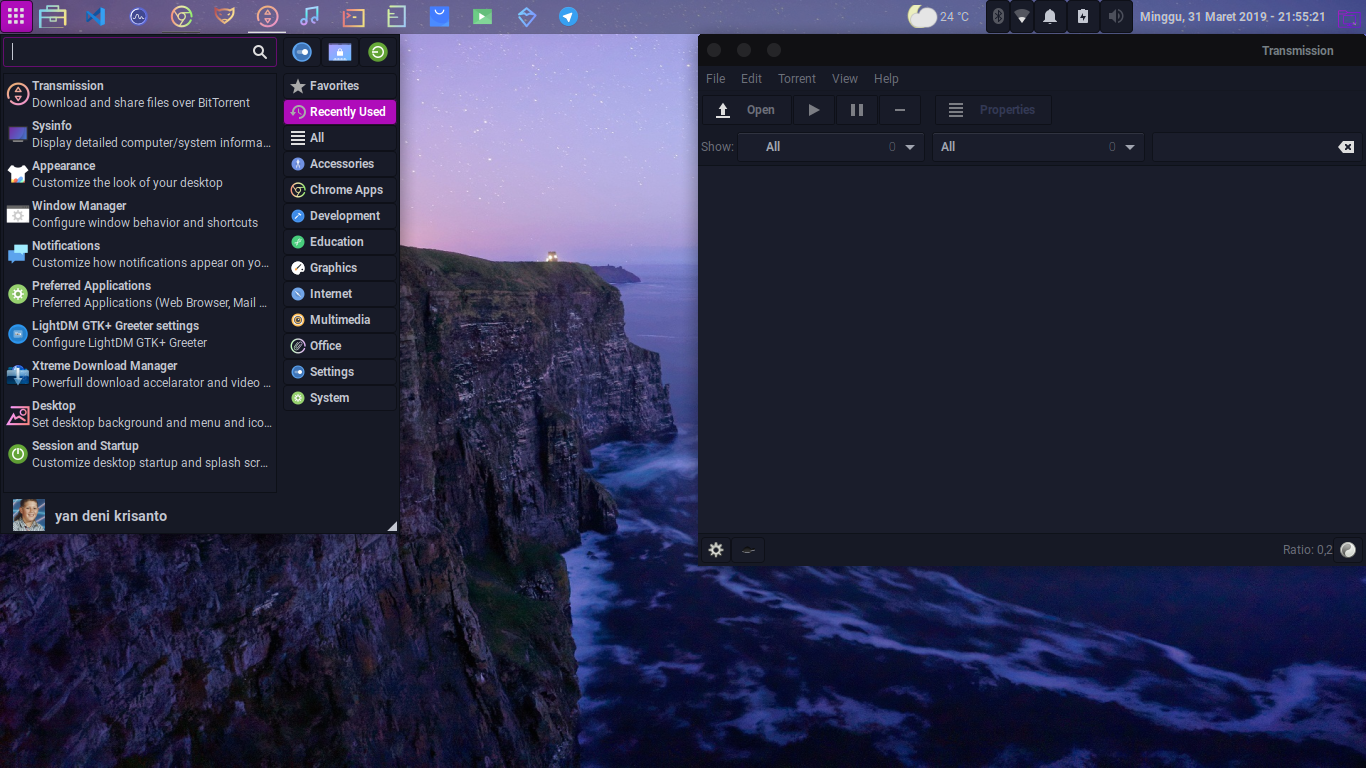Clear the filter field using the backspace icon
Screen dimensions: 1366x768
point(1346,147)
